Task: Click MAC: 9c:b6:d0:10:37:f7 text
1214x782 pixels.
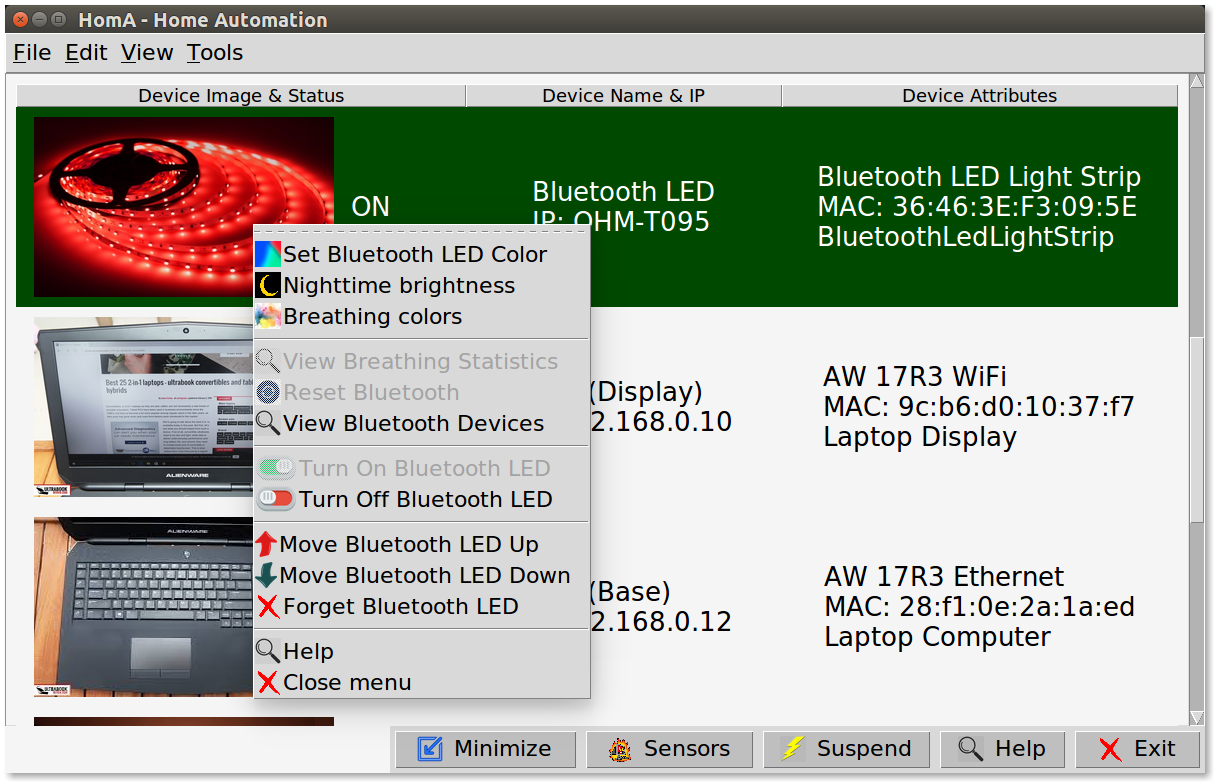Action: [x=979, y=407]
